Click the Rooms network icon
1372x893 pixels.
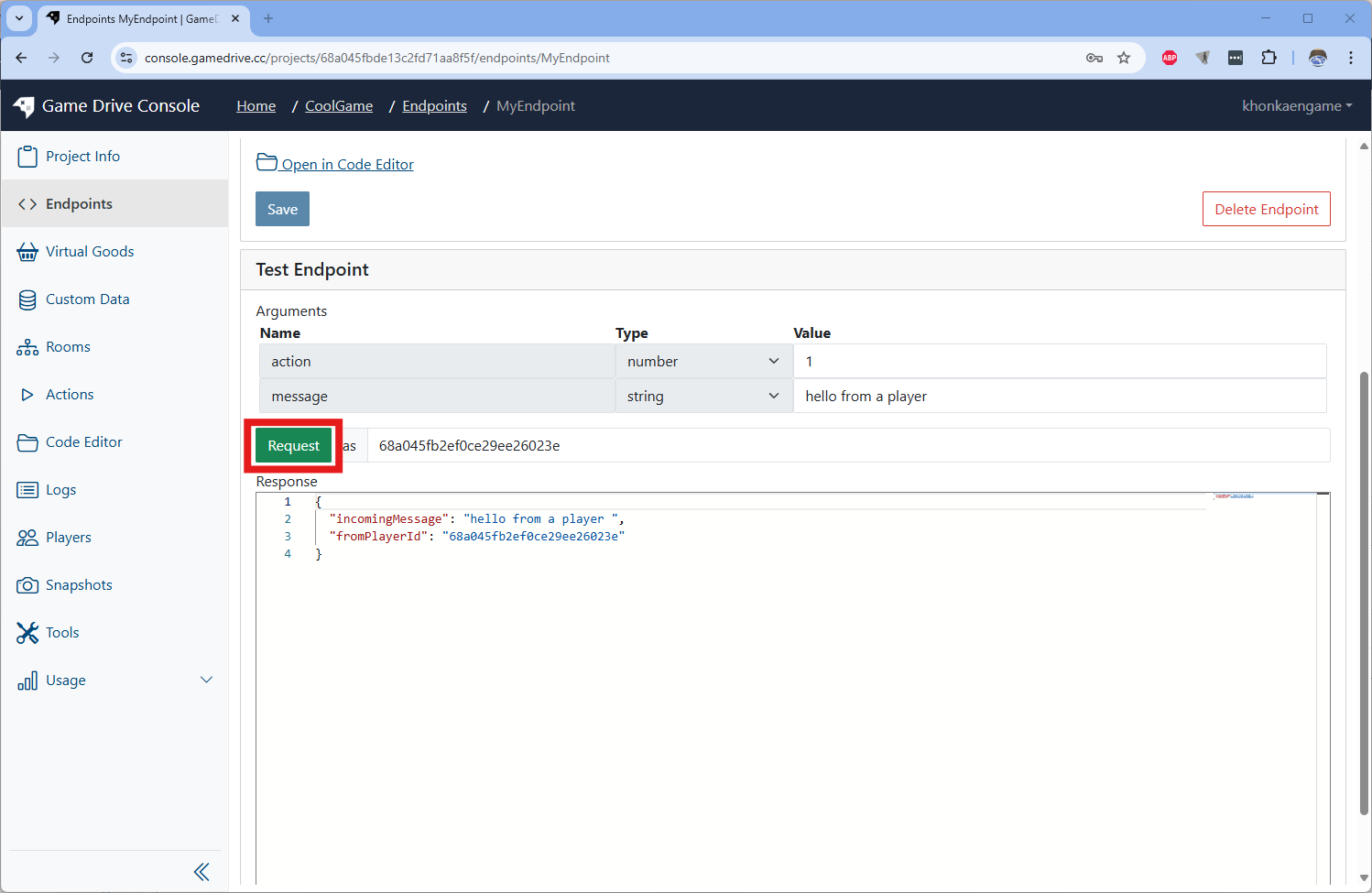coord(27,347)
